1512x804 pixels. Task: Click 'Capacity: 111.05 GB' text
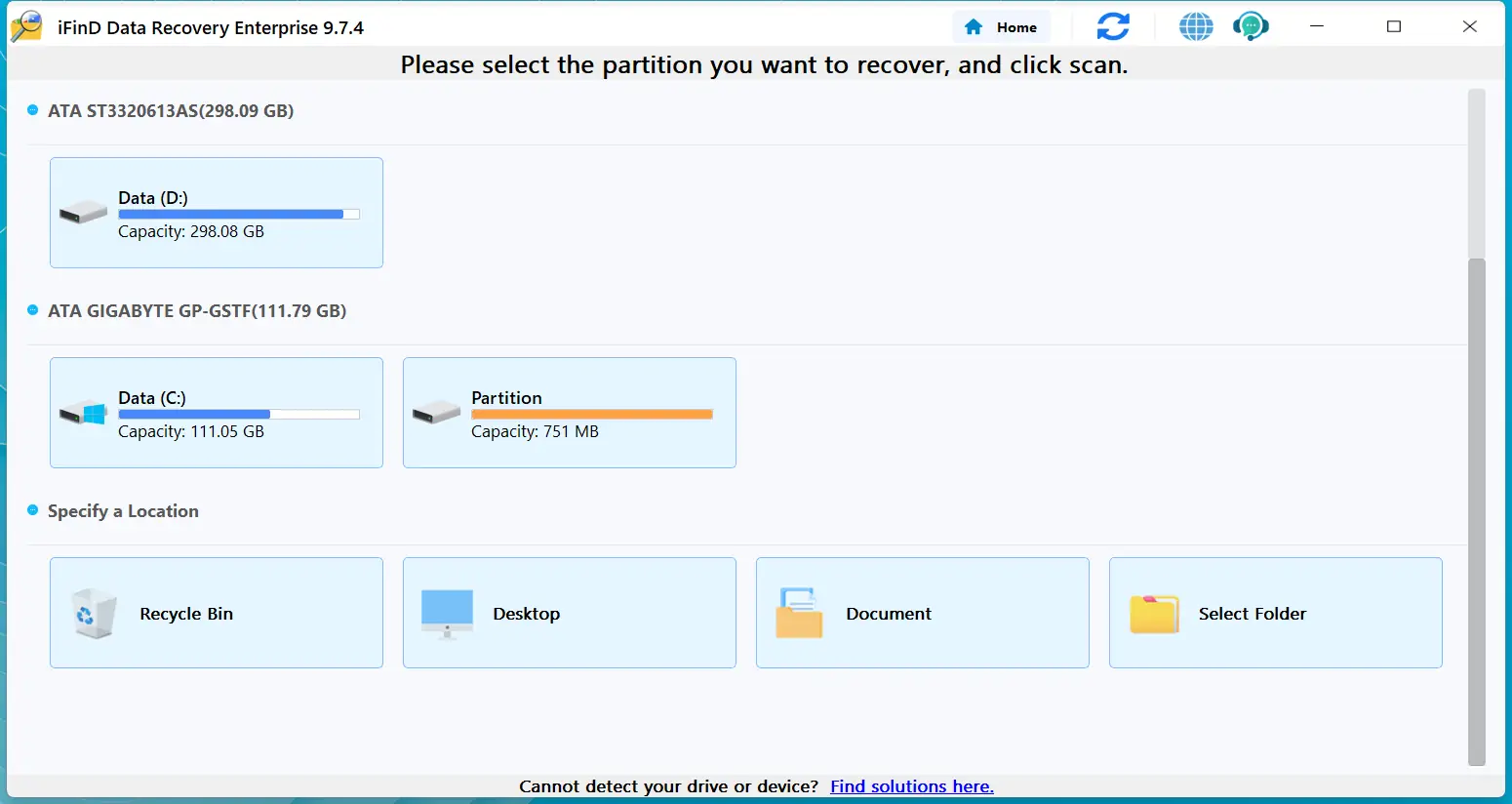click(x=191, y=431)
